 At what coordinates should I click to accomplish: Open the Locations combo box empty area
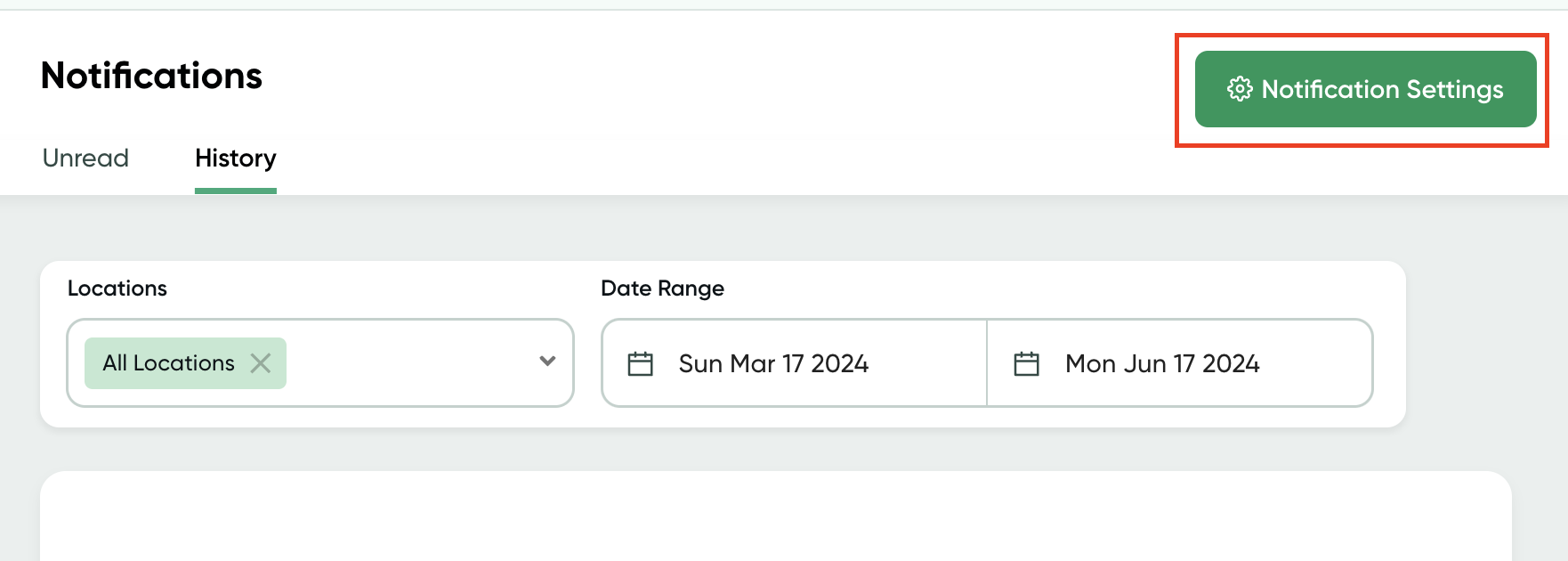[x=409, y=363]
